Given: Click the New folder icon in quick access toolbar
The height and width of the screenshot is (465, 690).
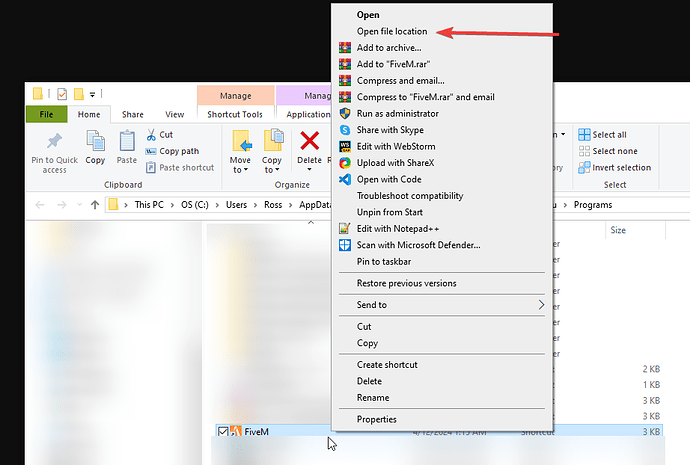Looking at the screenshot, I should point(79,94).
